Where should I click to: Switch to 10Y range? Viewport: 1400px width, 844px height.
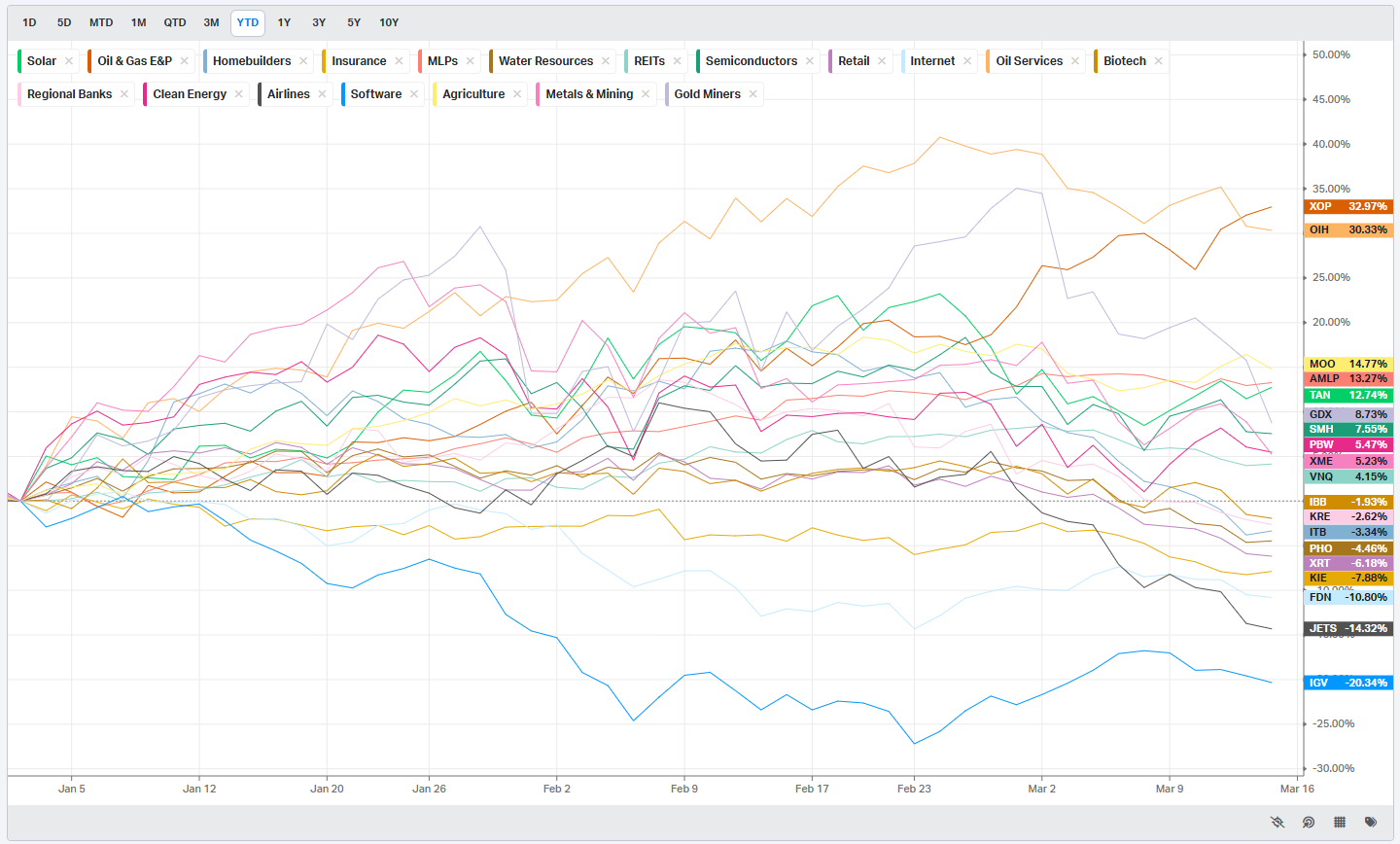pyautogui.click(x=389, y=22)
